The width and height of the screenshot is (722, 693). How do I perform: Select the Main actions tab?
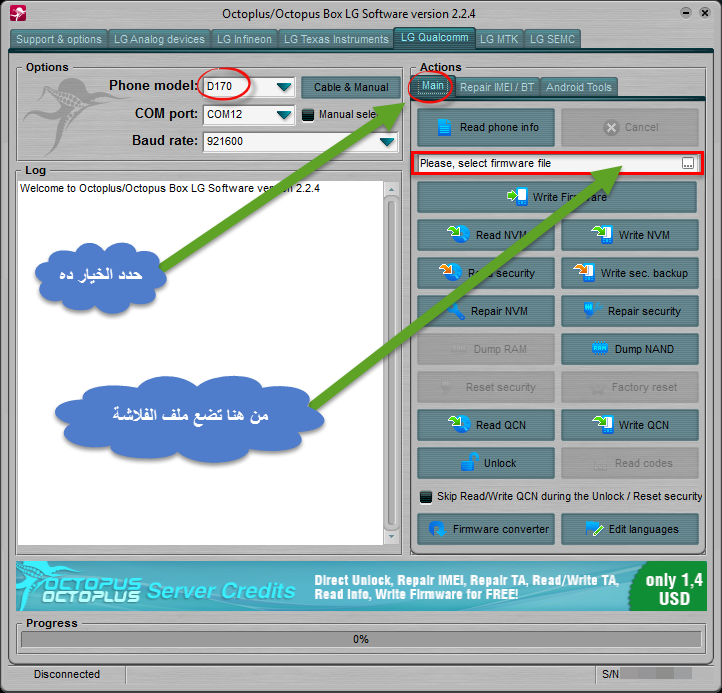click(432, 86)
